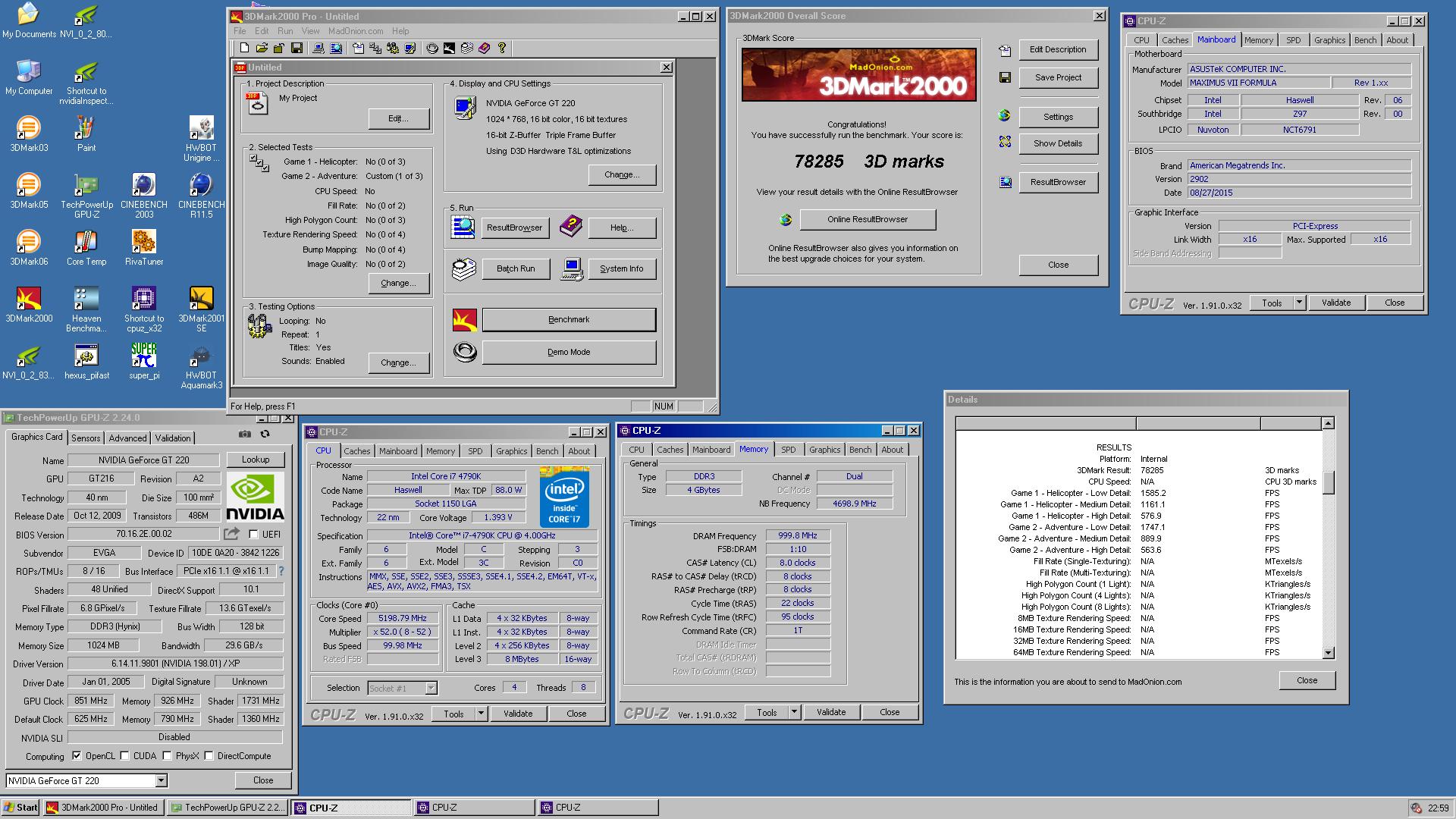Open the File menu in 3DMark2000
The image size is (1456, 819).
pos(240,31)
